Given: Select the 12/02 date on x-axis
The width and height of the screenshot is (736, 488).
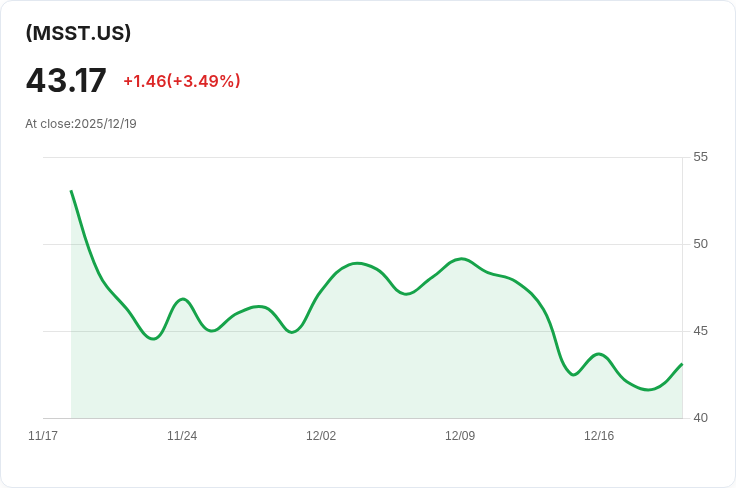Looking at the screenshot, I should coord(321,436).
